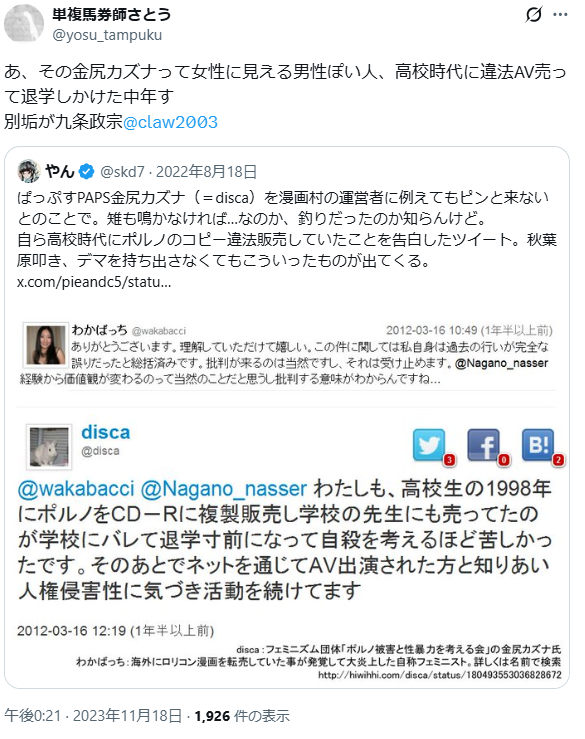Click the tweet author's profile avatar
The height and width of the screenshot is (739, 585).
click(x=24, y=24)
